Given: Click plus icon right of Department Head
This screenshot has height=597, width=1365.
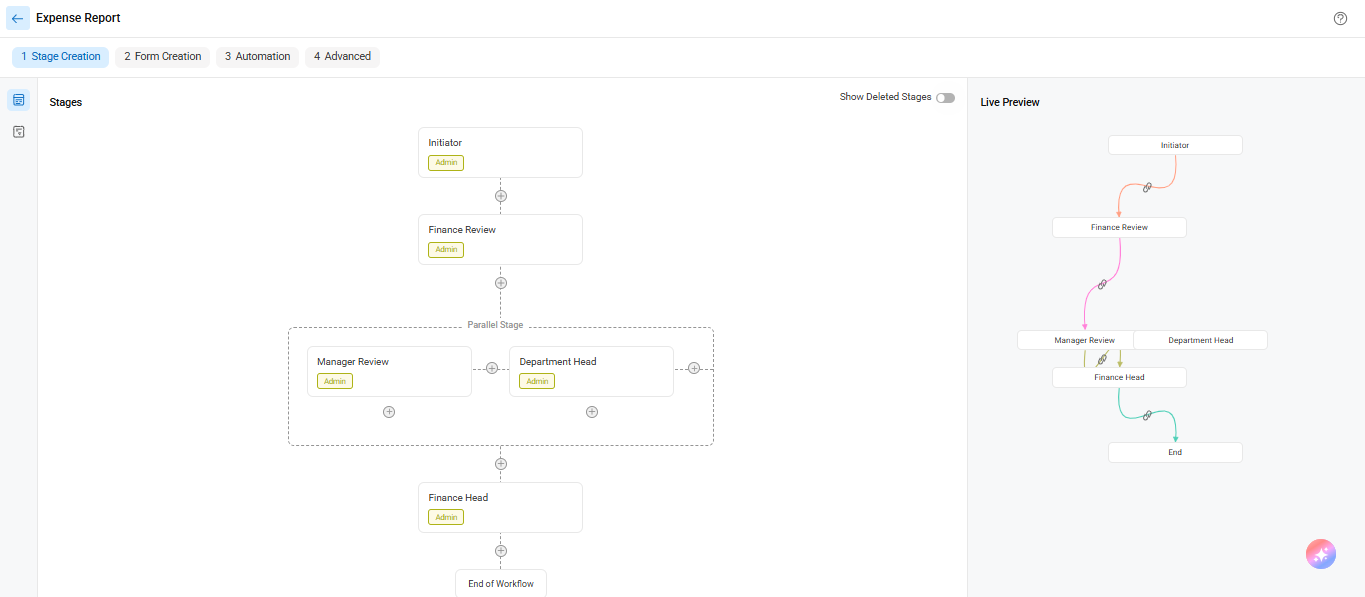Looking at the screenshot, I should (x=694, y=368).
